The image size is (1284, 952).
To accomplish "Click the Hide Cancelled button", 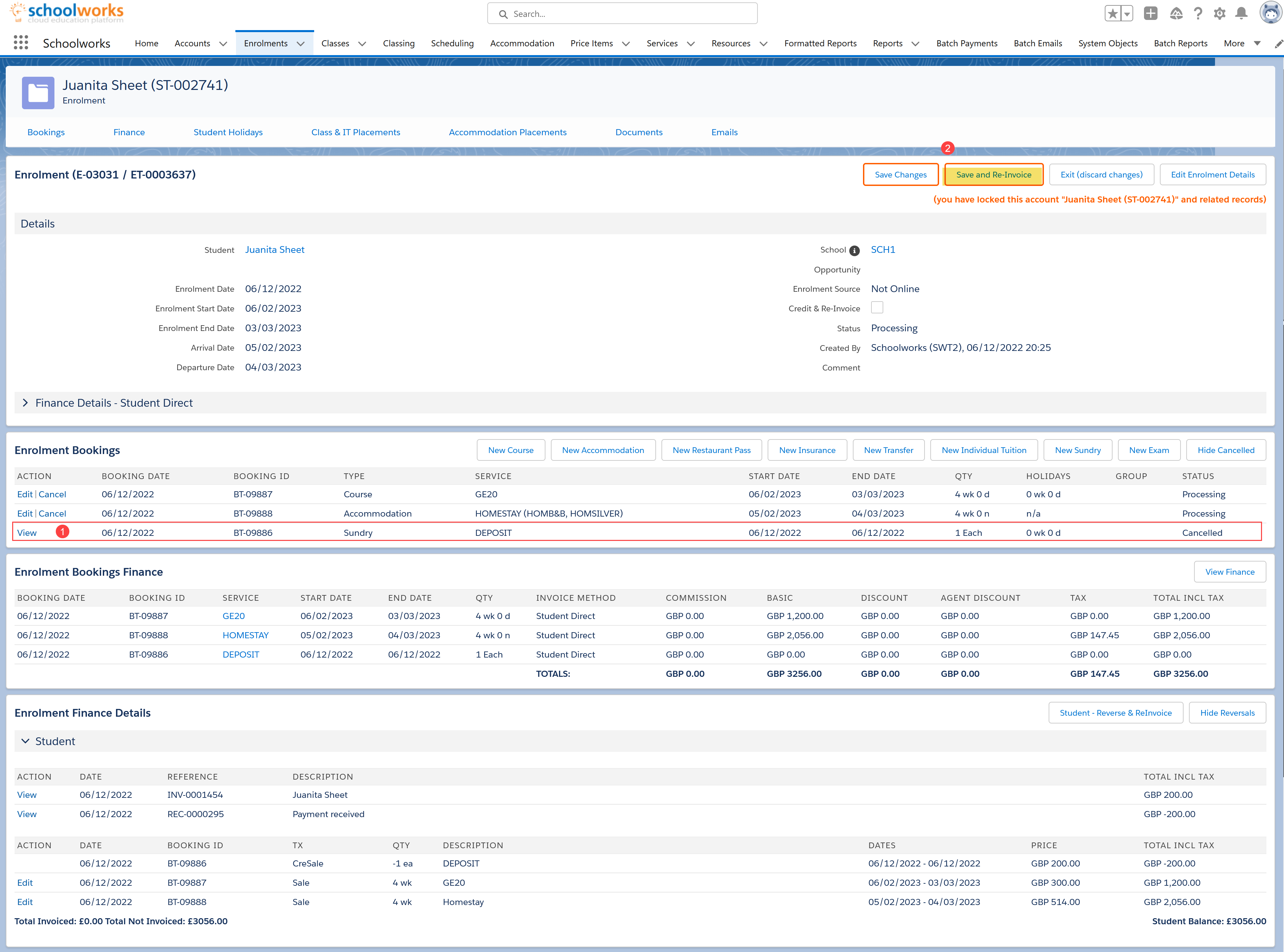I will 1225,450.
